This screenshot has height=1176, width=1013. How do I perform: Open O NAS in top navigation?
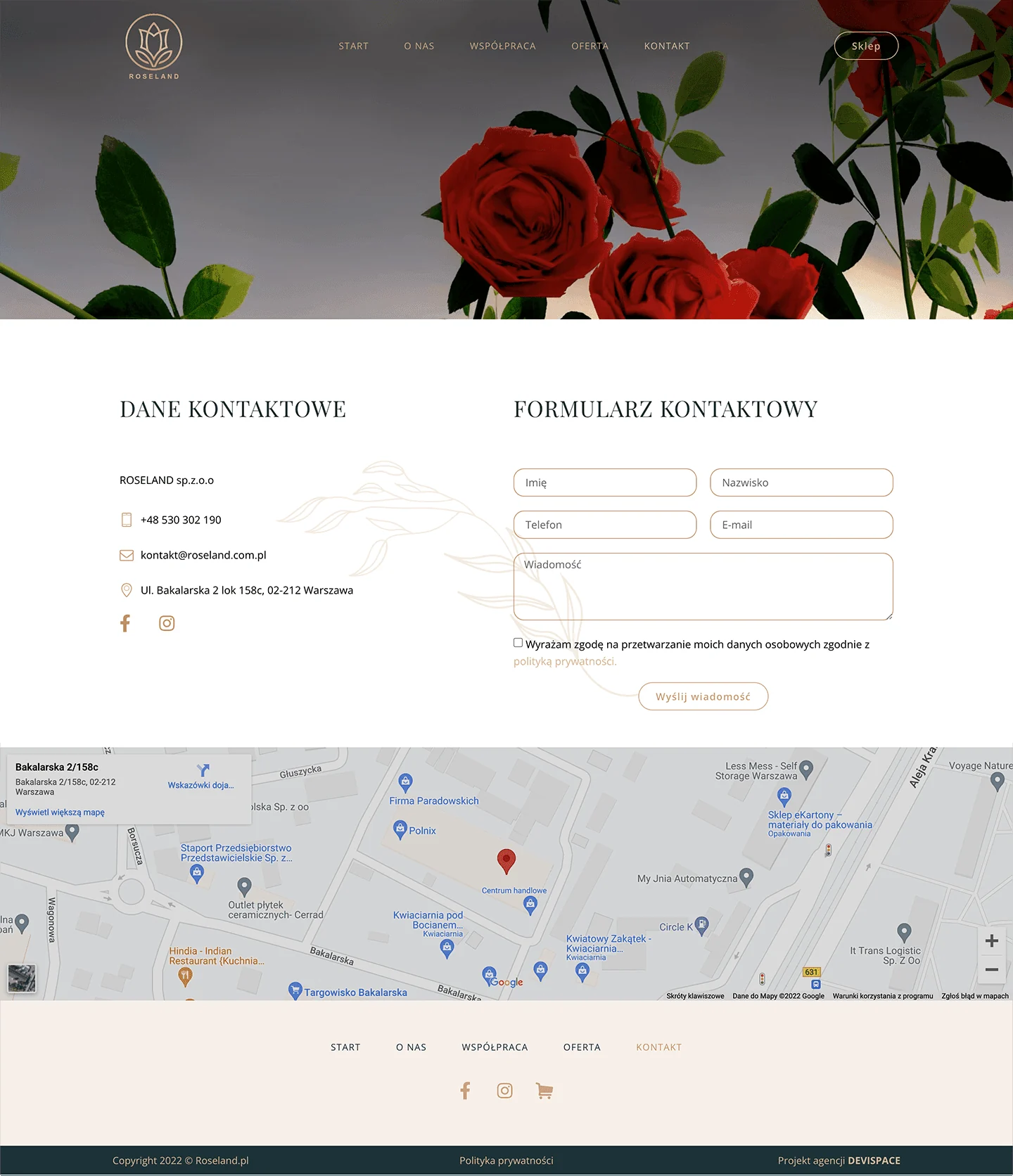coord(419,46)
